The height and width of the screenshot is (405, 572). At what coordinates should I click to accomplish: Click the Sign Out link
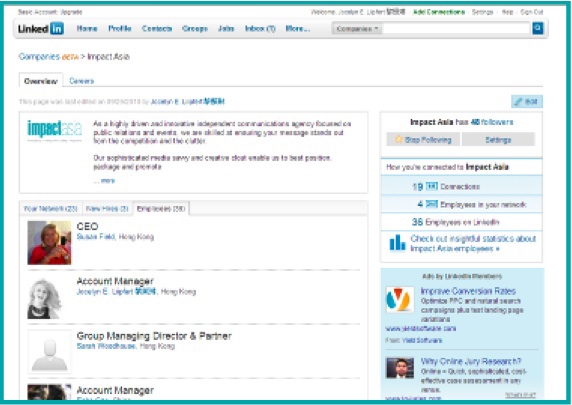click(532, 12)
